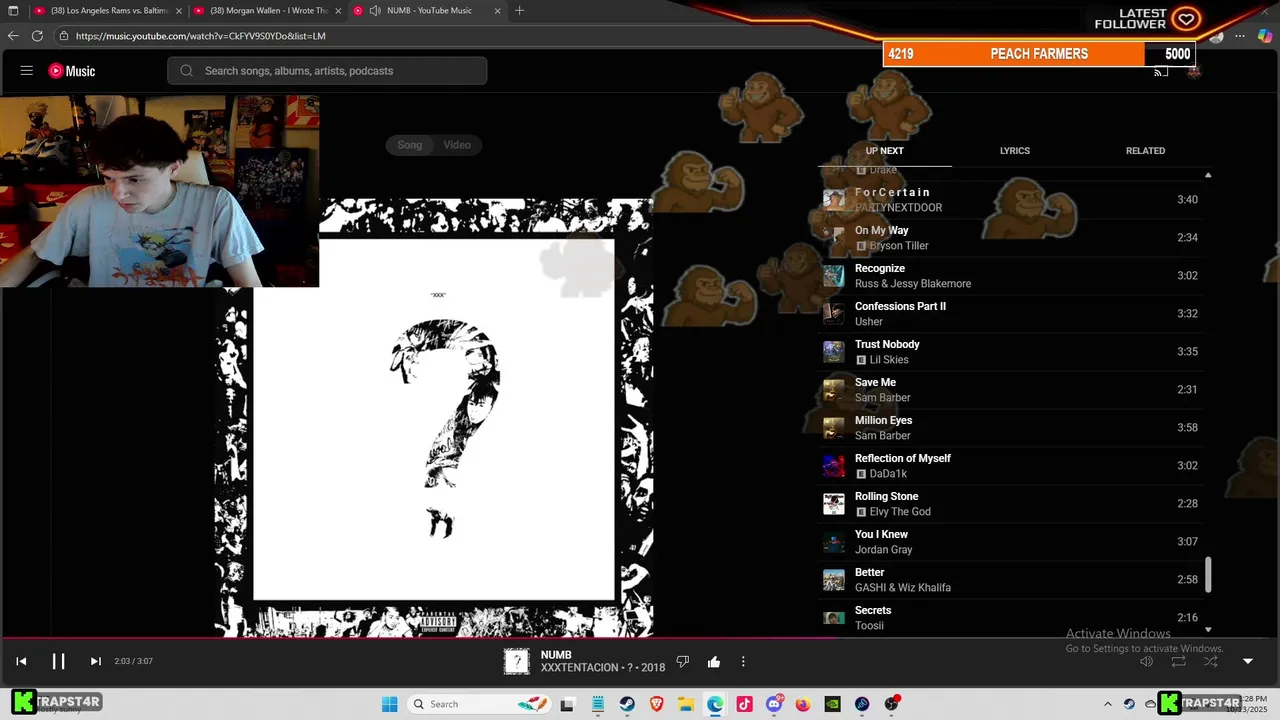Reload the page with the refresh icon
This screenshot has height=720, width=1280.
point(37,36)
